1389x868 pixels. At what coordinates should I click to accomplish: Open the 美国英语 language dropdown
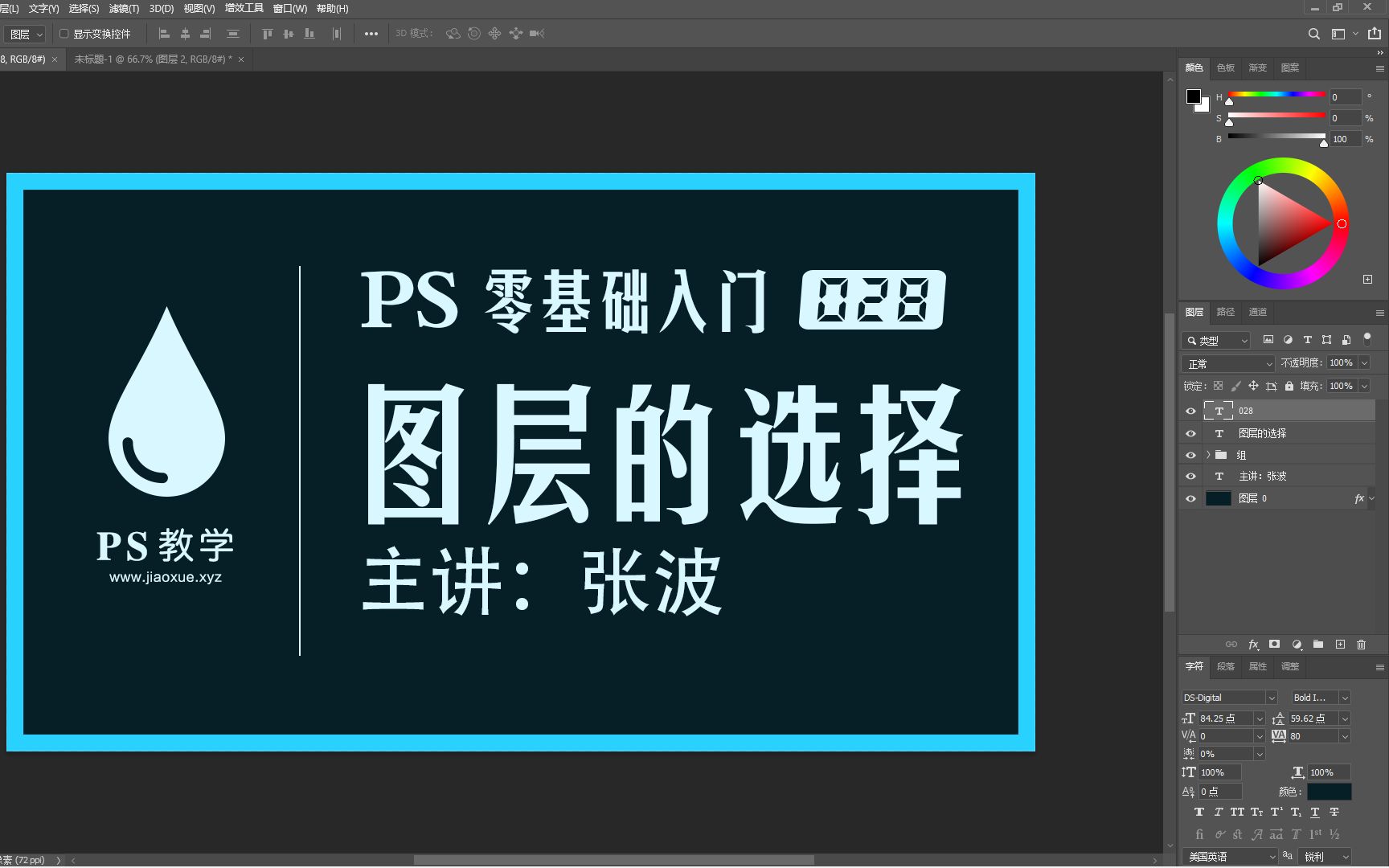1229,857
